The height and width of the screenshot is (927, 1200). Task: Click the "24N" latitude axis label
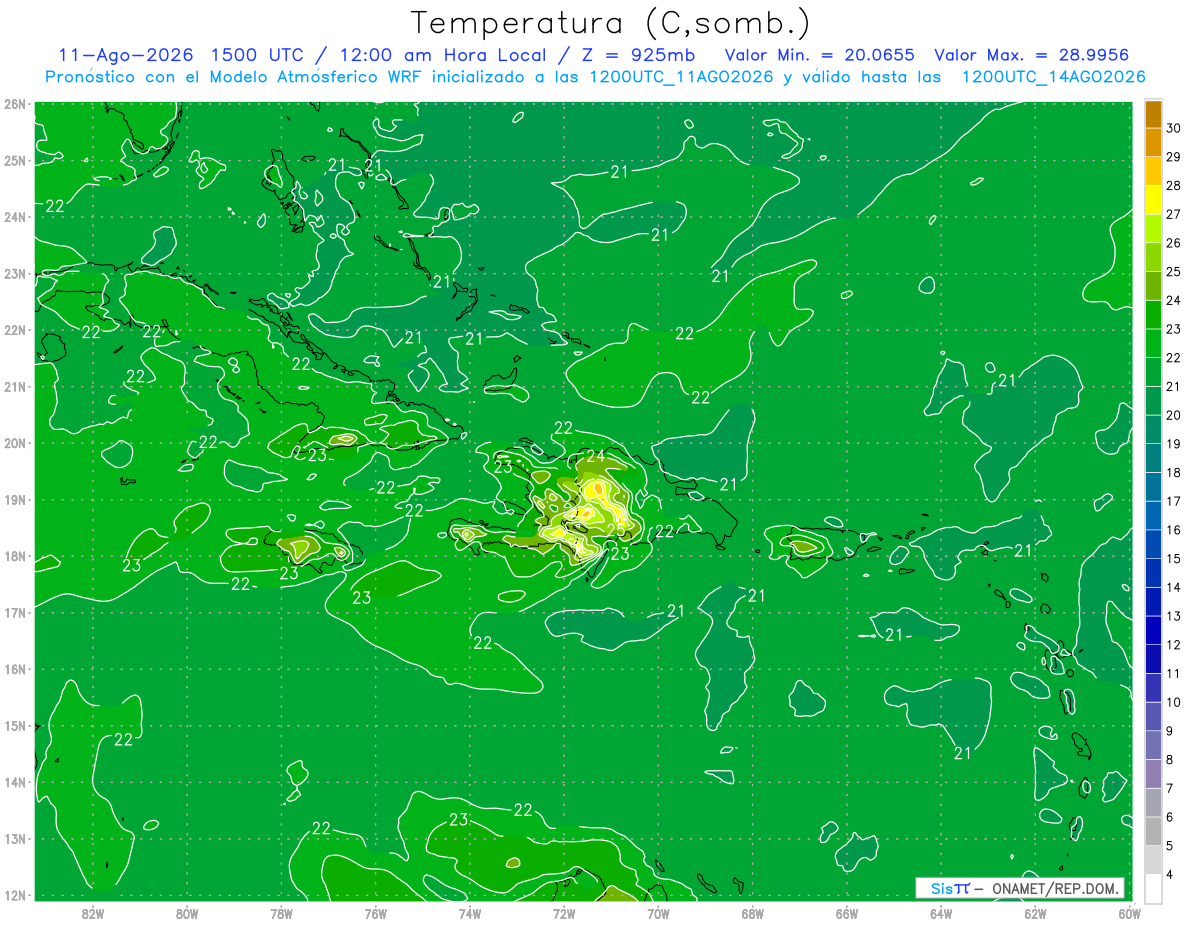point(14,217)
